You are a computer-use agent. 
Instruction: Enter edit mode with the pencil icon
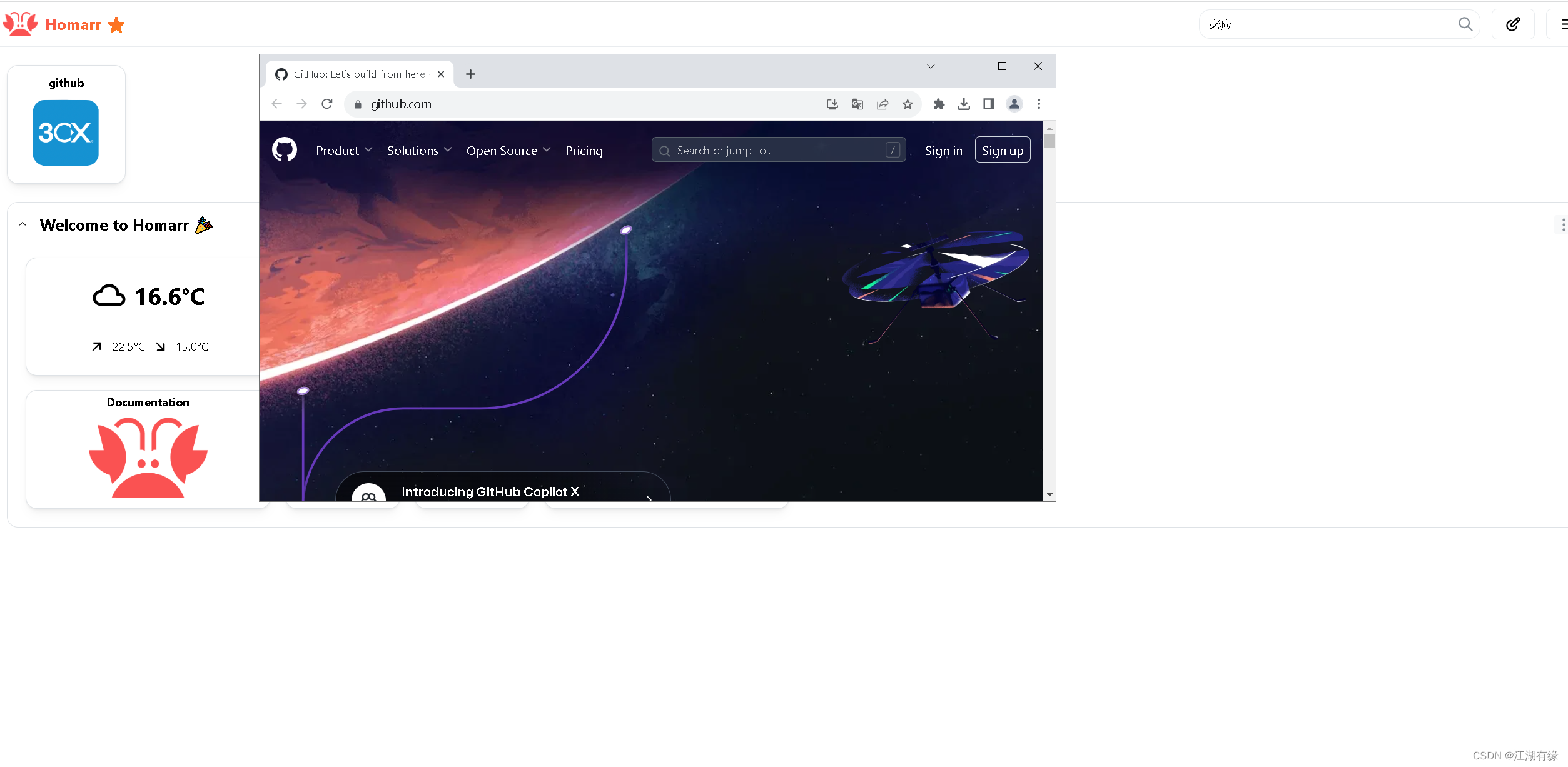point(1512,24)
